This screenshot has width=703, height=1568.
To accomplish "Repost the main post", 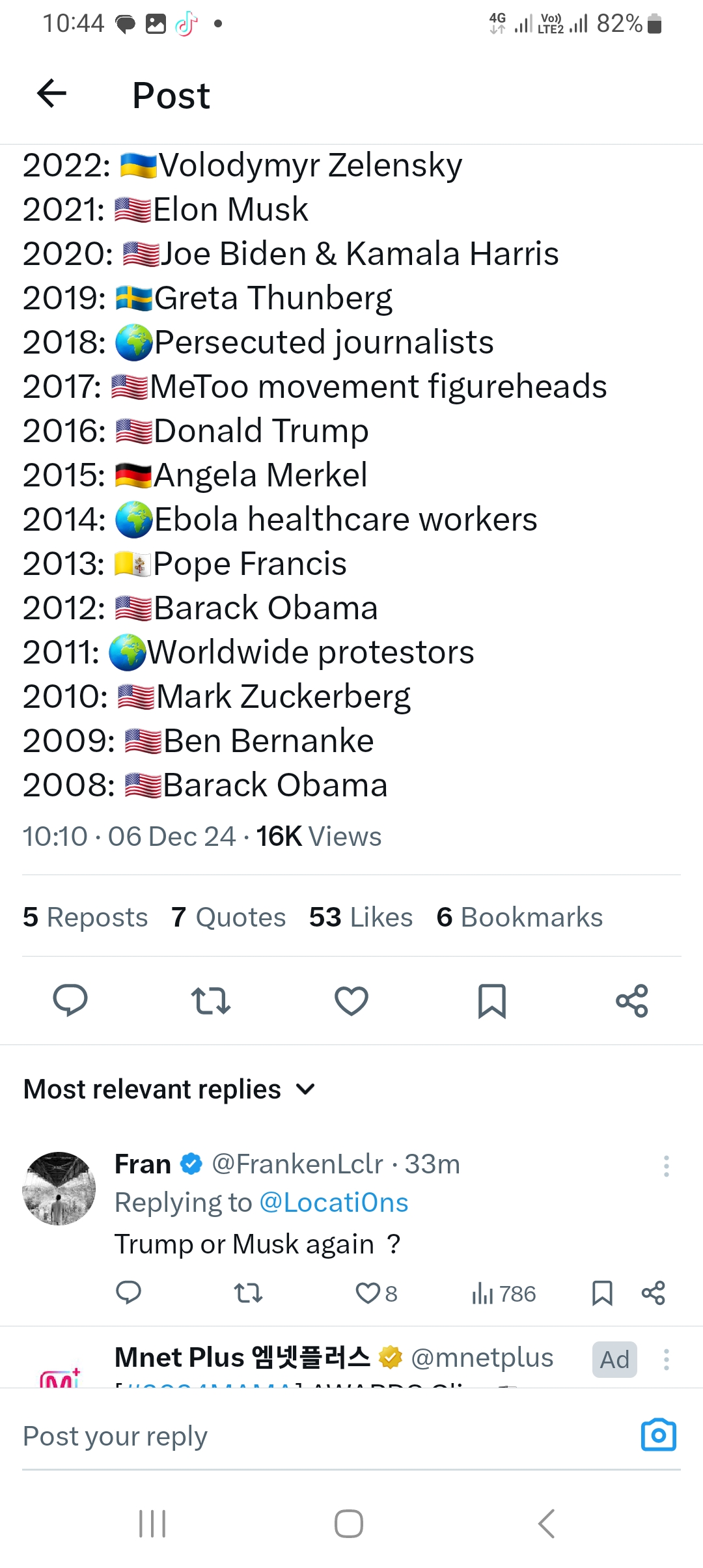I will pyautogui.click(x=211, y=1001).
